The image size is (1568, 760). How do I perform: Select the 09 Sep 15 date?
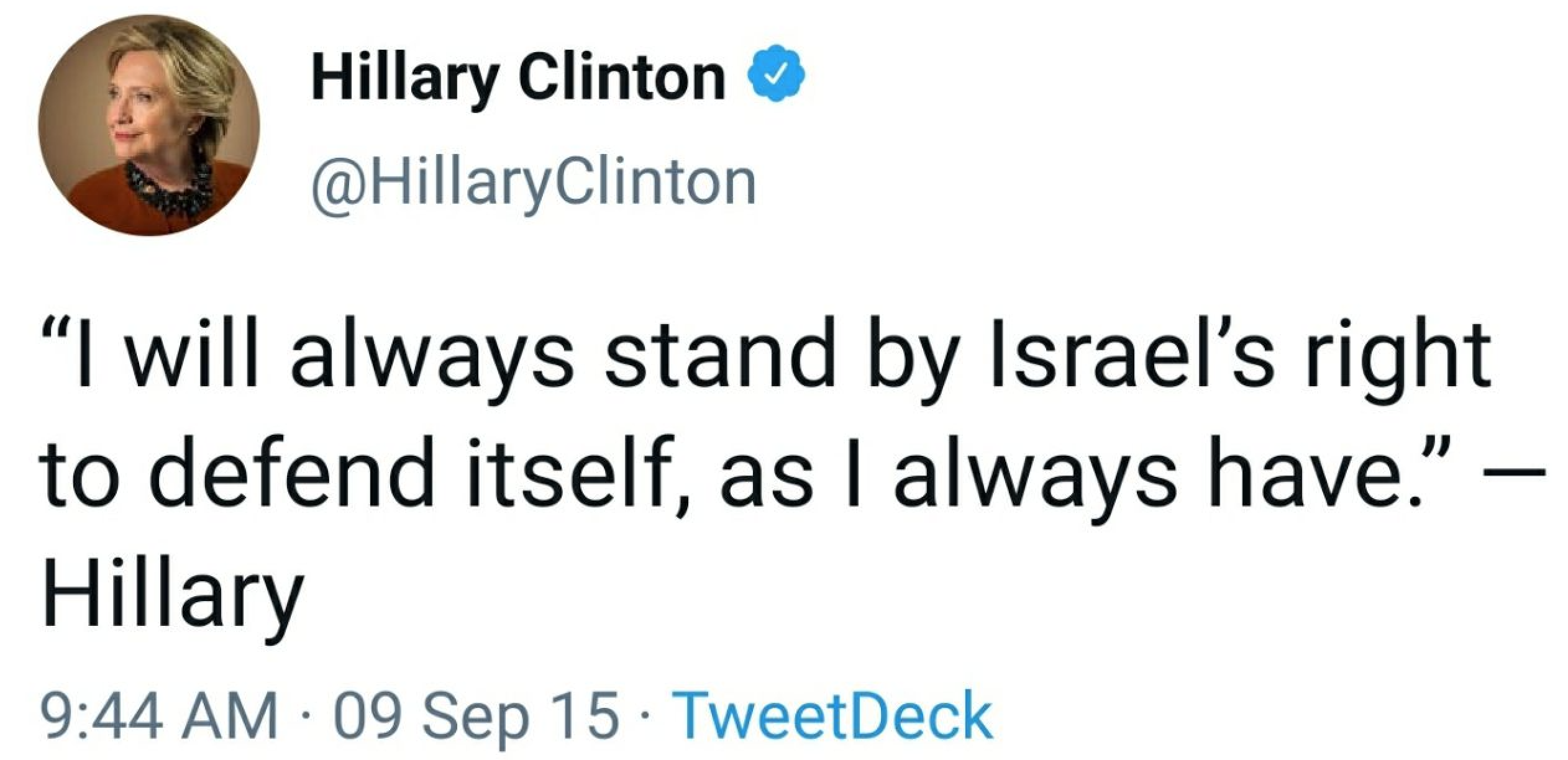pos(476,717)
